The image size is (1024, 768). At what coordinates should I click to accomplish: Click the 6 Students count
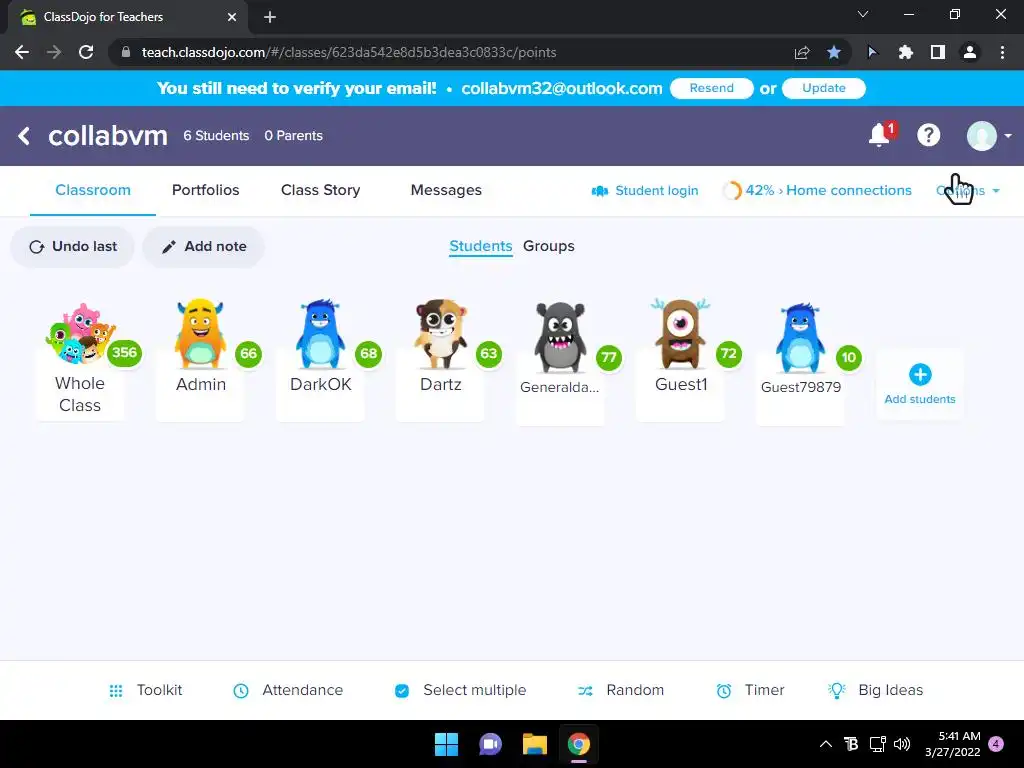(x=216, y=136)
